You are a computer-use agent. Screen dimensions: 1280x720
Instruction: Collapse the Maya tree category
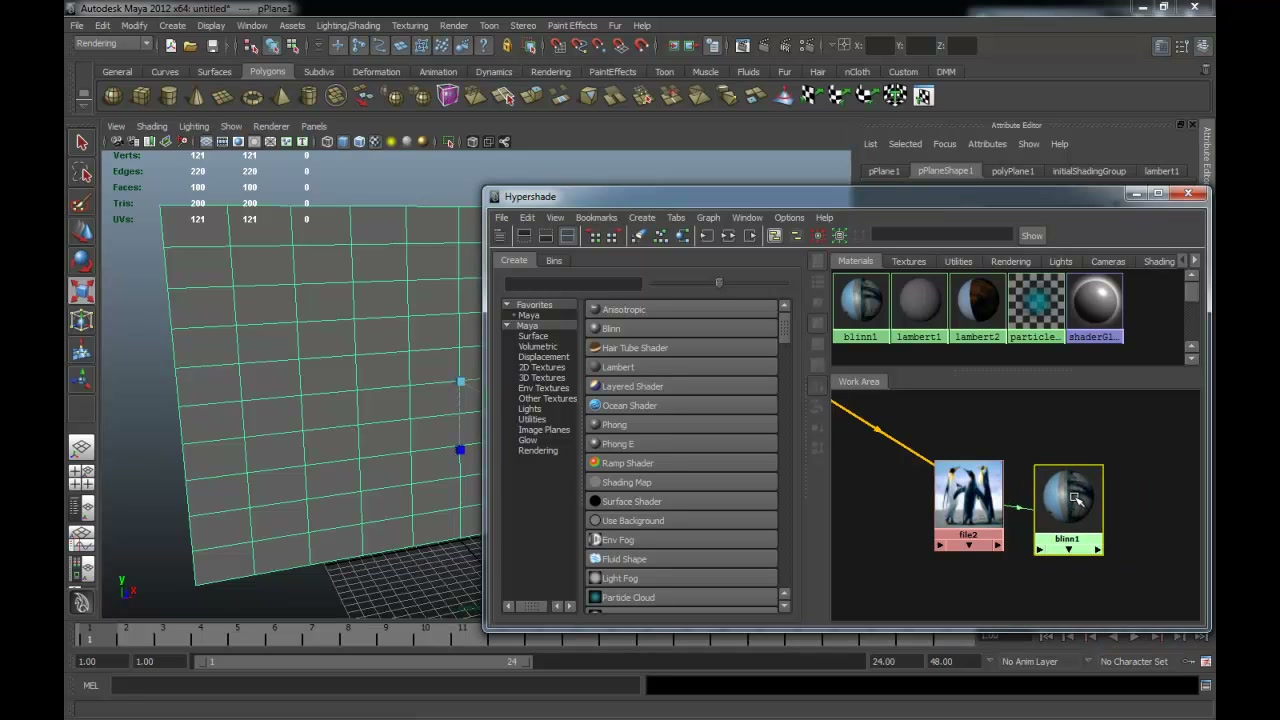(x=507, y=326)
